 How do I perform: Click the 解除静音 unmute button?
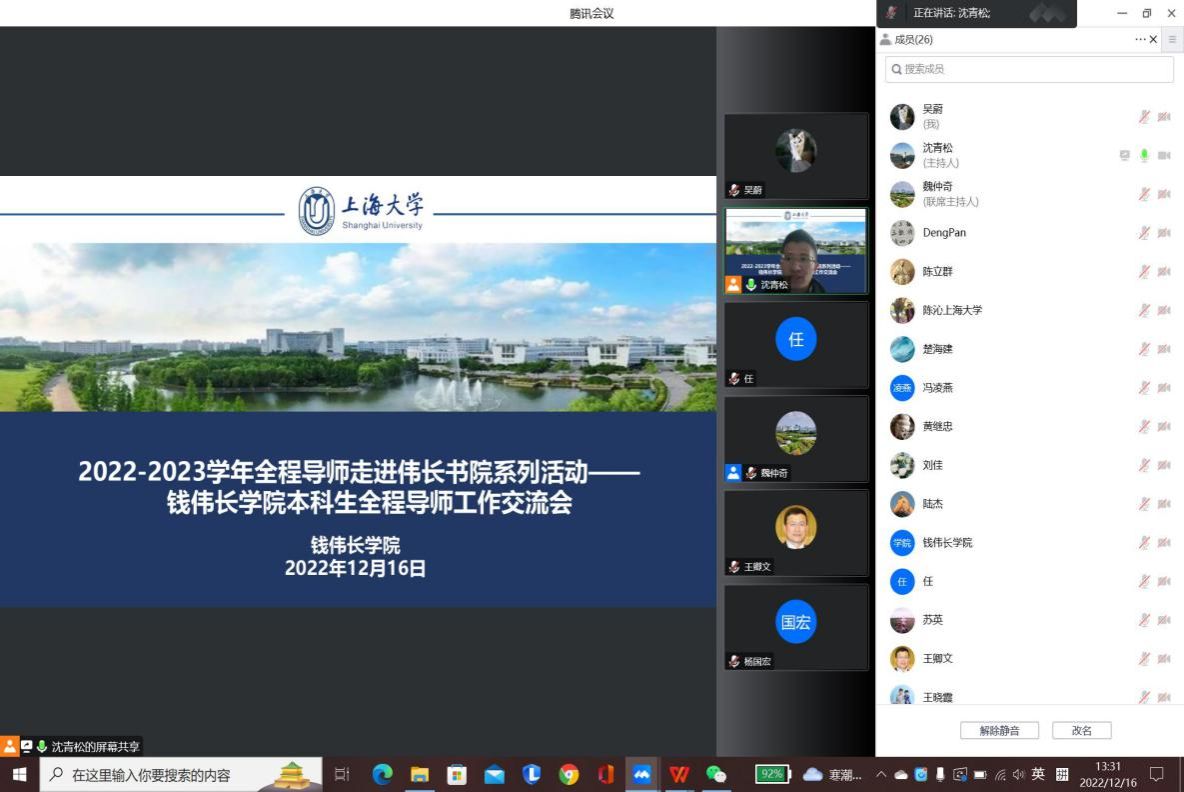pyautogui.click(x=999, y=730)
